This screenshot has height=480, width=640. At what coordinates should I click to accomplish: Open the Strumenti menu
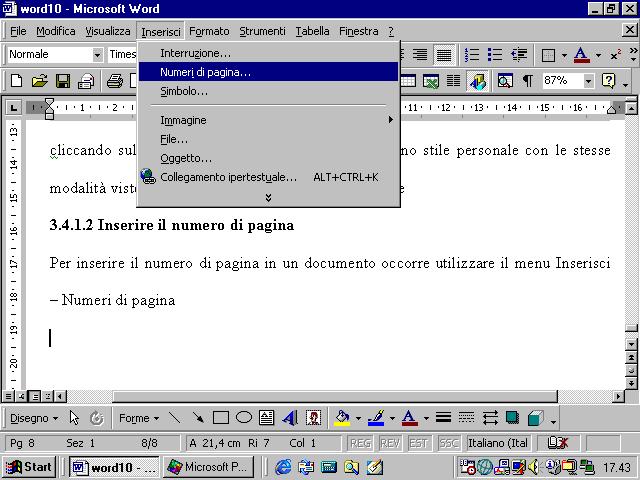(x=262, y=31)
